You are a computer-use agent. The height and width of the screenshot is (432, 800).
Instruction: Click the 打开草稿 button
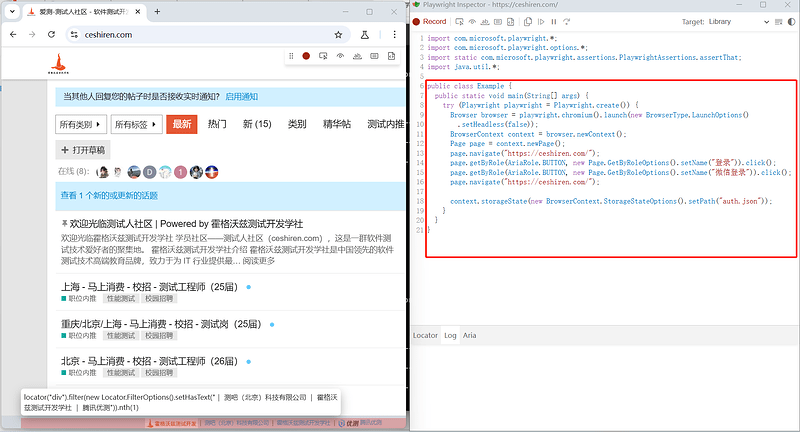(x=83, y=150)
